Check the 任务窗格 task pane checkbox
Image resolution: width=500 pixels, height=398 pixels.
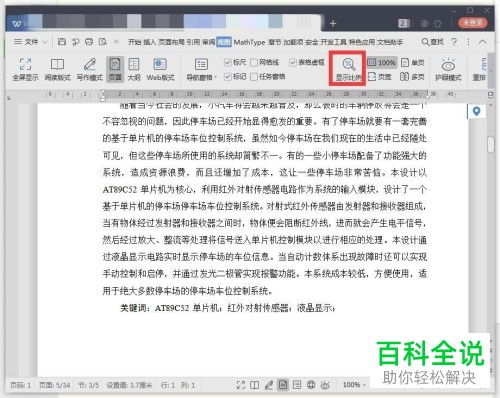[254, 77]
